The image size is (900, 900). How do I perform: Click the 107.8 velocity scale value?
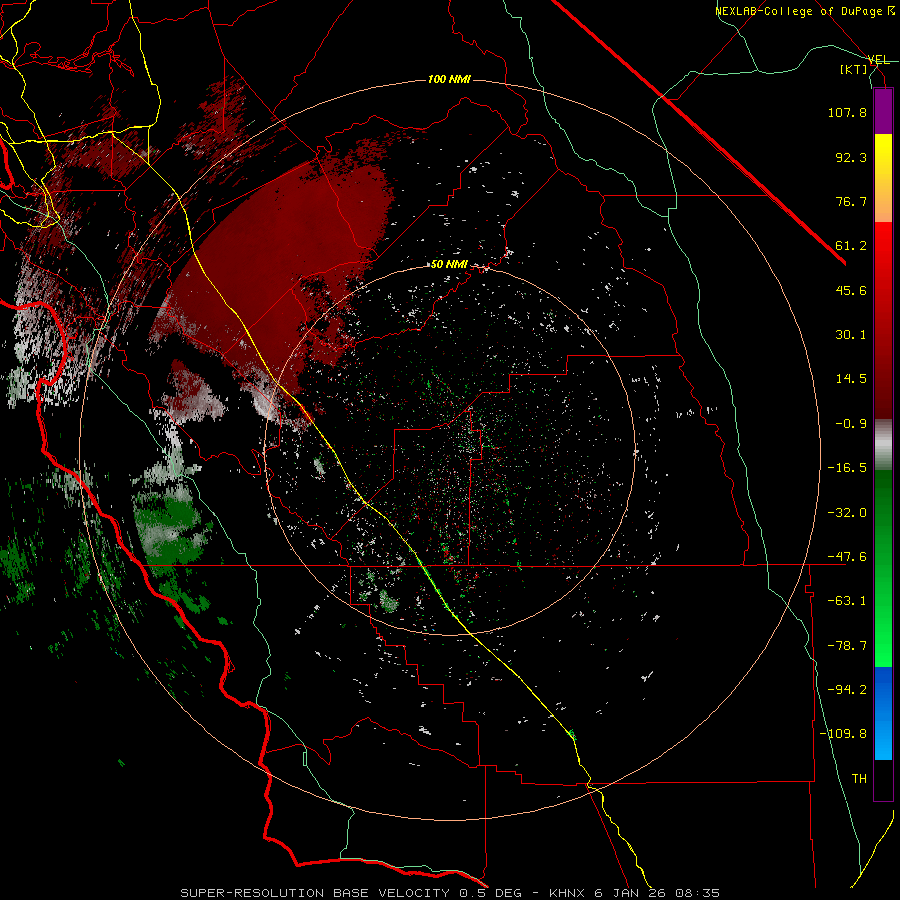(847, 112)
